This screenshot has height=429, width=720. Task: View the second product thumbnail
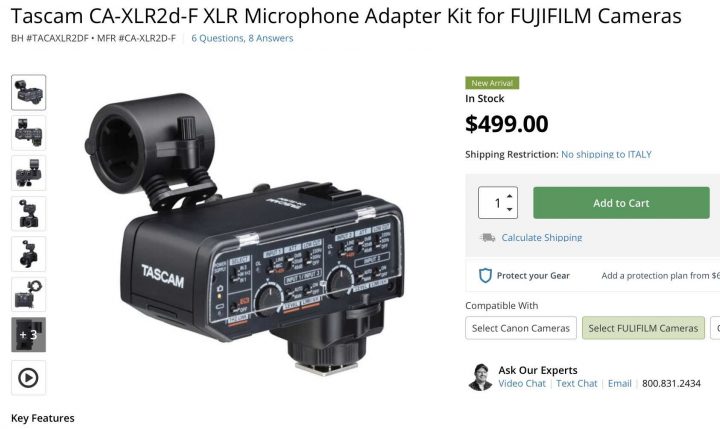28,133
